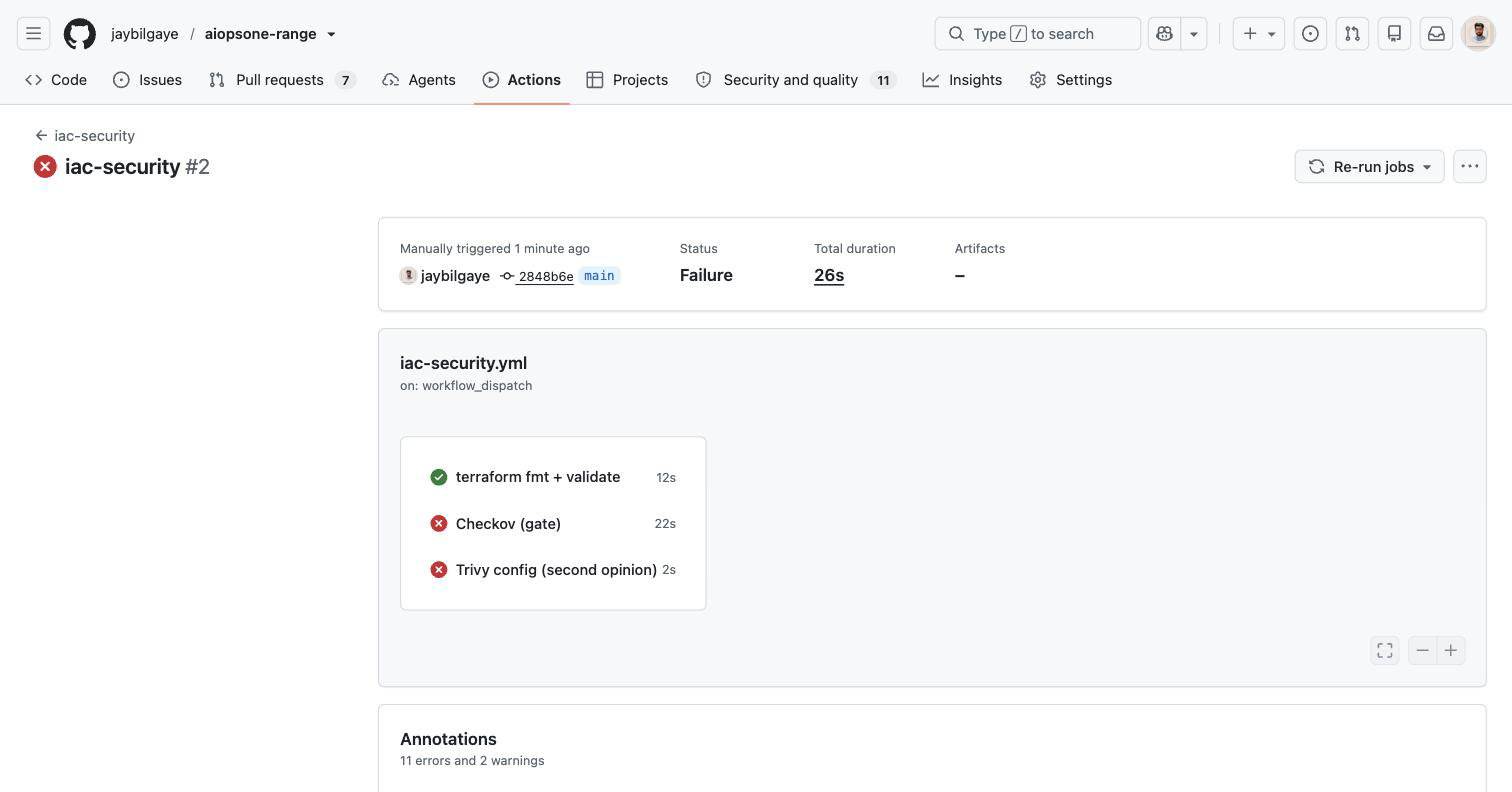Click the '11 errors and 2 warnings' text
Image resolution: width=1512 pixels, height=792 pixels.
click(472, 760)
